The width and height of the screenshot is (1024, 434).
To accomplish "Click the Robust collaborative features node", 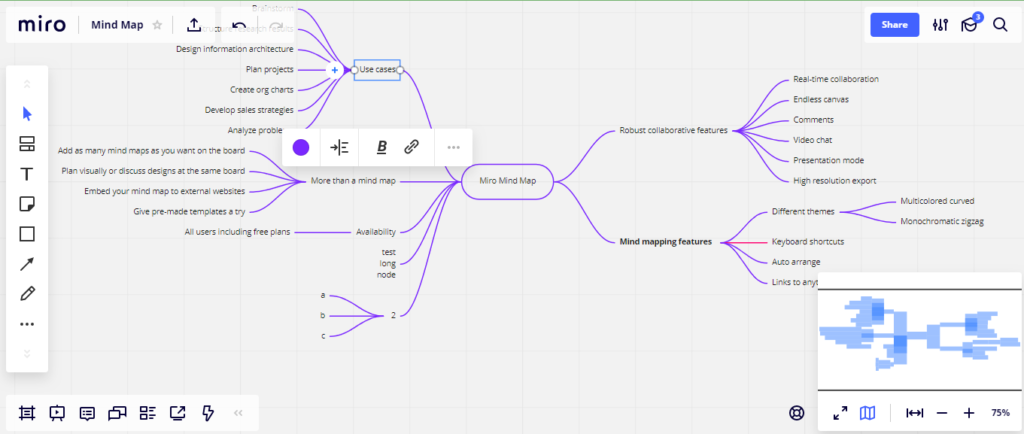I will (x=673, y=131).
